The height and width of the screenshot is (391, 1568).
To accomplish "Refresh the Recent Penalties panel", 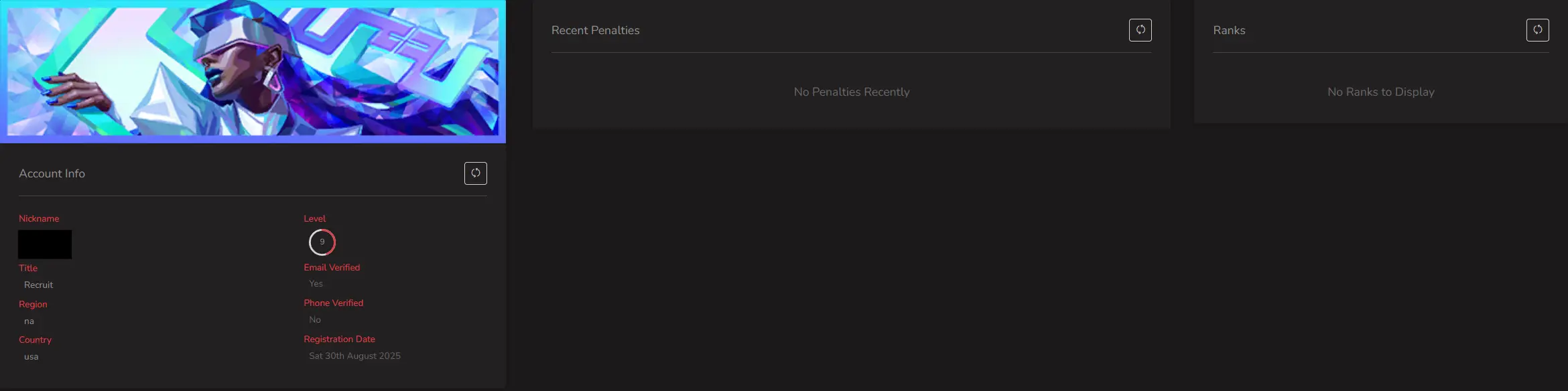I will tap(1140, 30).
